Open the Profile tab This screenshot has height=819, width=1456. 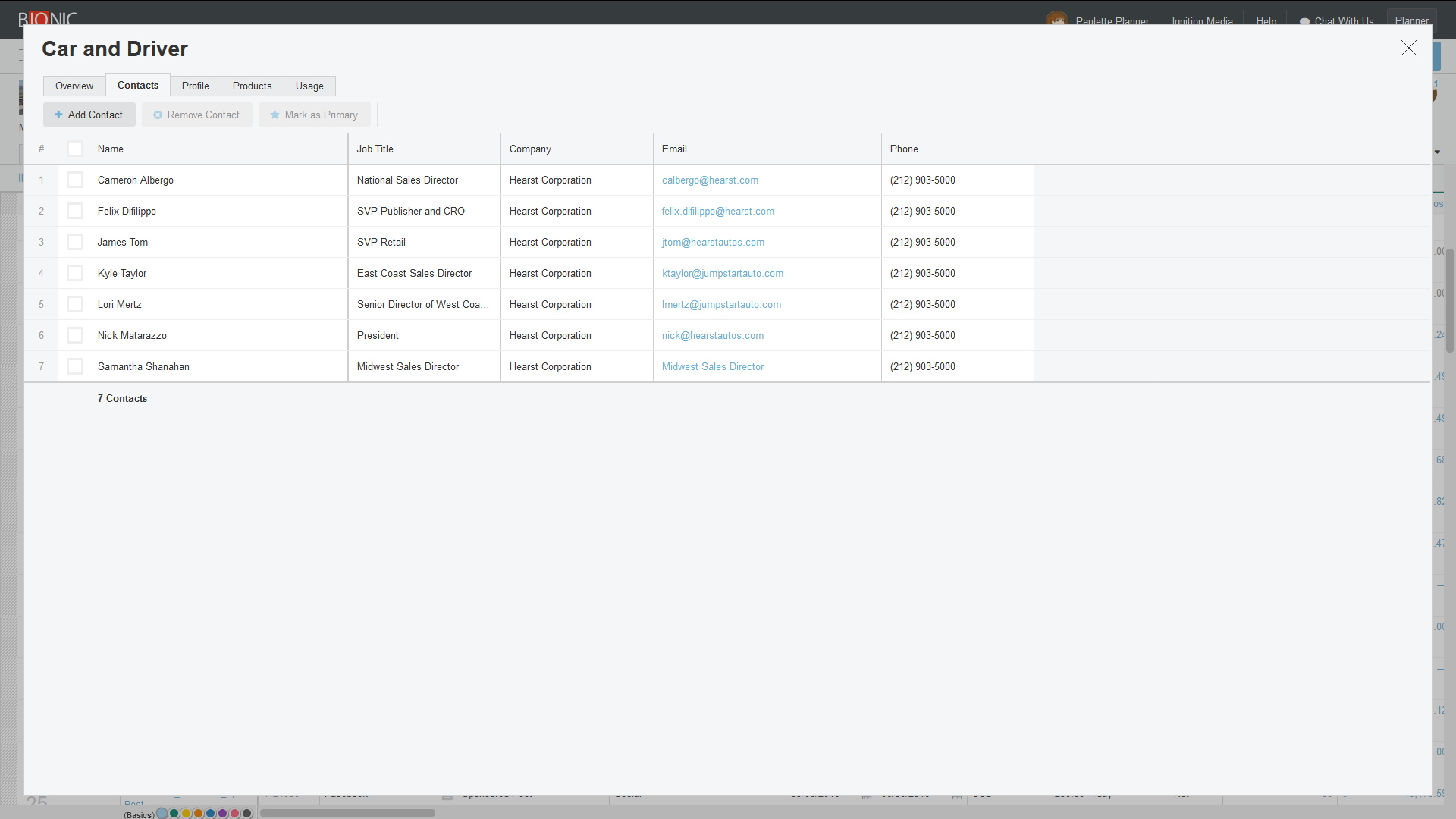click(x=195, y=86)
